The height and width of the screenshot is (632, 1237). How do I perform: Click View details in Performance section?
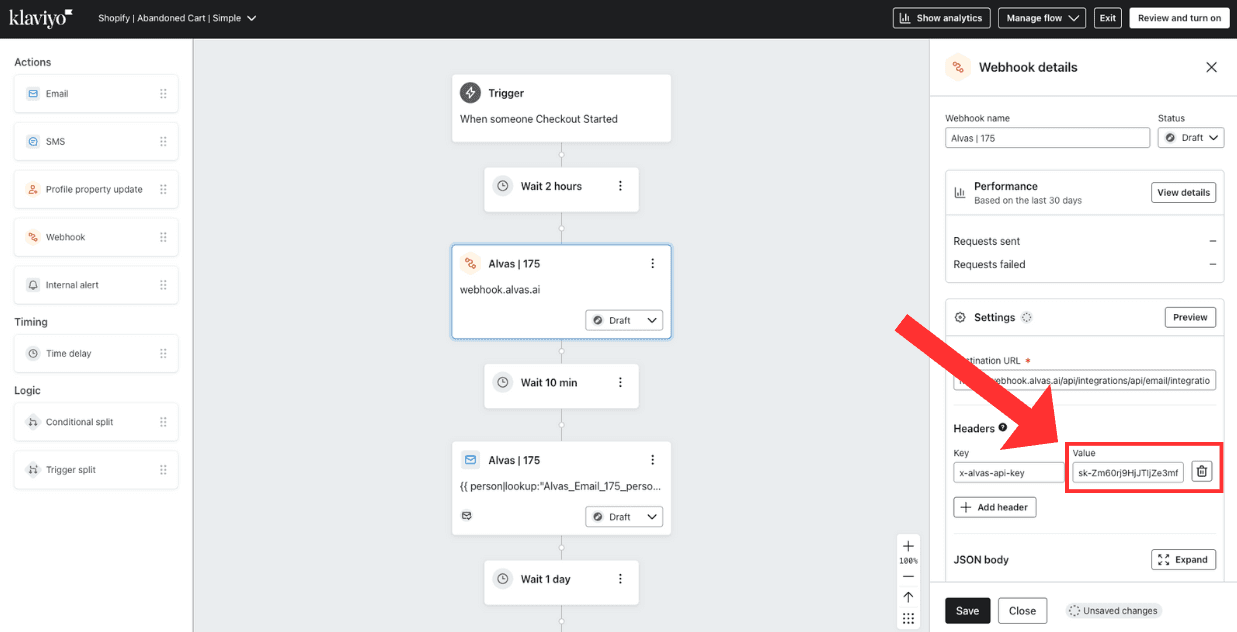point(1183,192)
